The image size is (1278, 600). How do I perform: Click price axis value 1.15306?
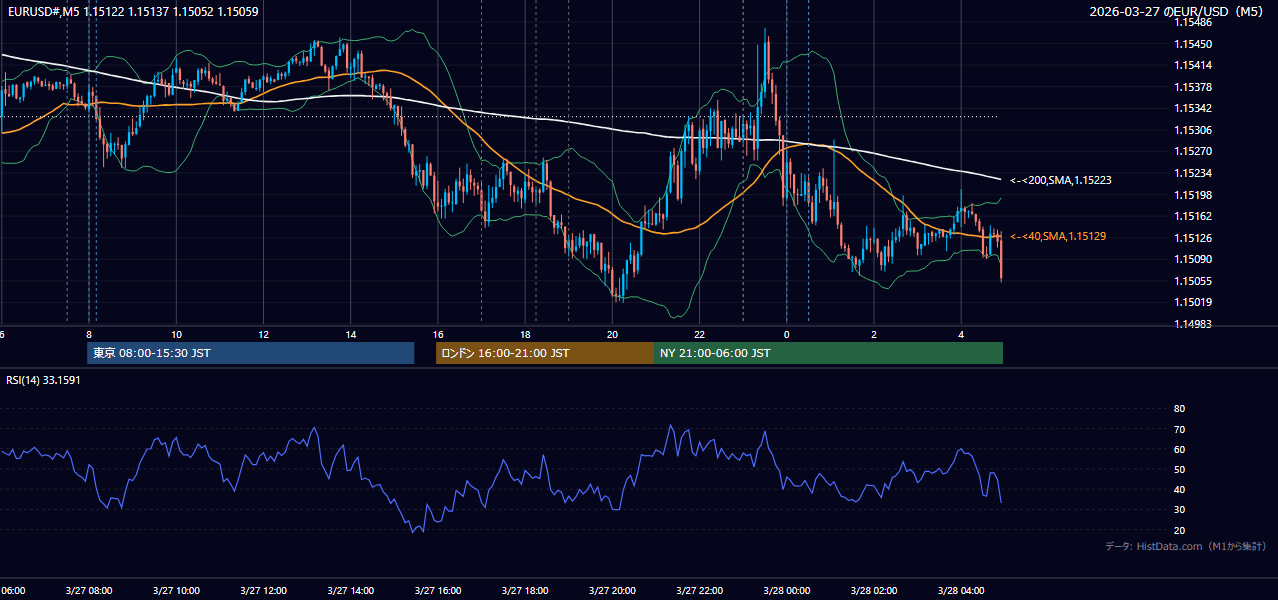click(x=1193, y=130)
